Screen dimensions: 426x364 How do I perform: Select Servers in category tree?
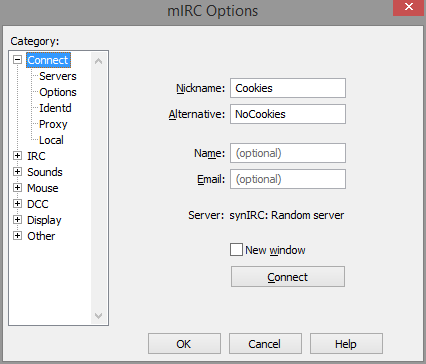(58, 76)
